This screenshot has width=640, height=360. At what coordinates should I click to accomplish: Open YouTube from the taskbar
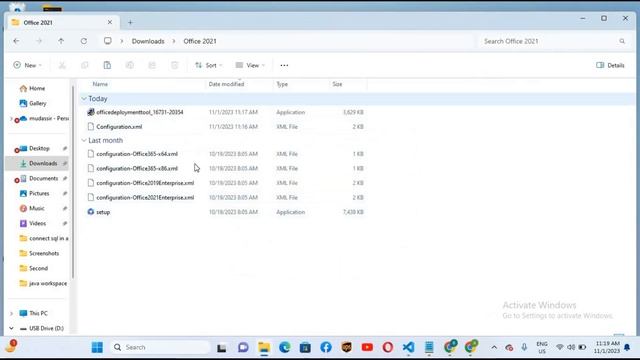pos(367,347)
